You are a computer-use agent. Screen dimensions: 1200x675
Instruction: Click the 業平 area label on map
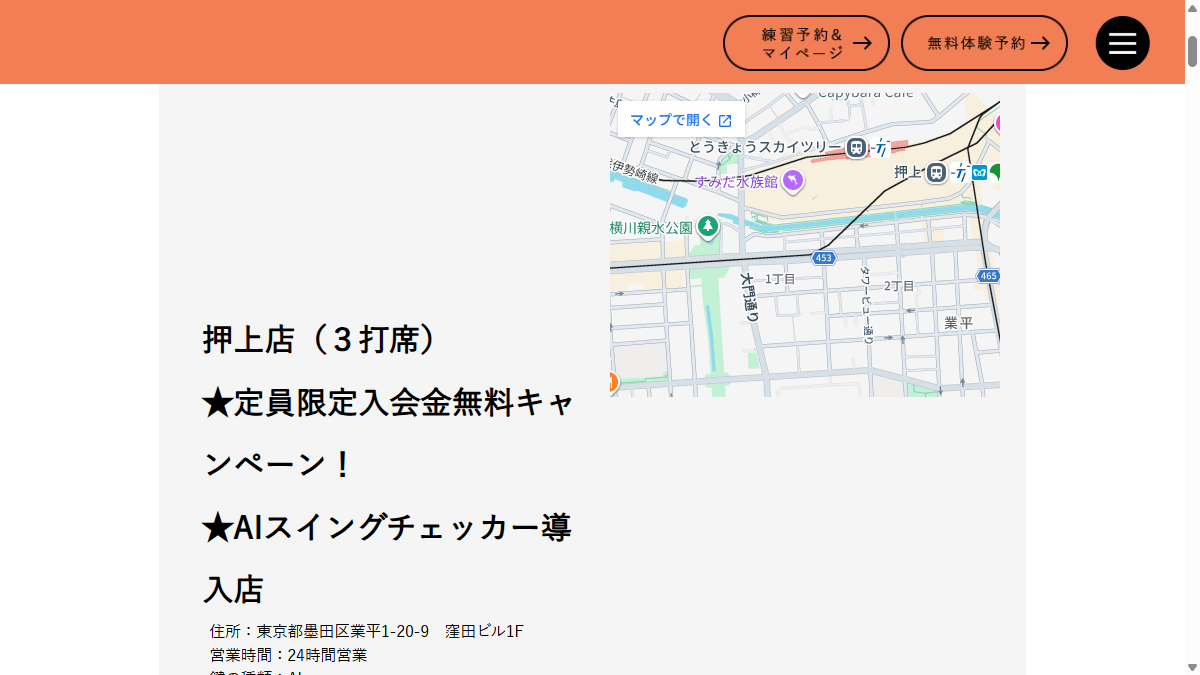(x=958, y=322)
